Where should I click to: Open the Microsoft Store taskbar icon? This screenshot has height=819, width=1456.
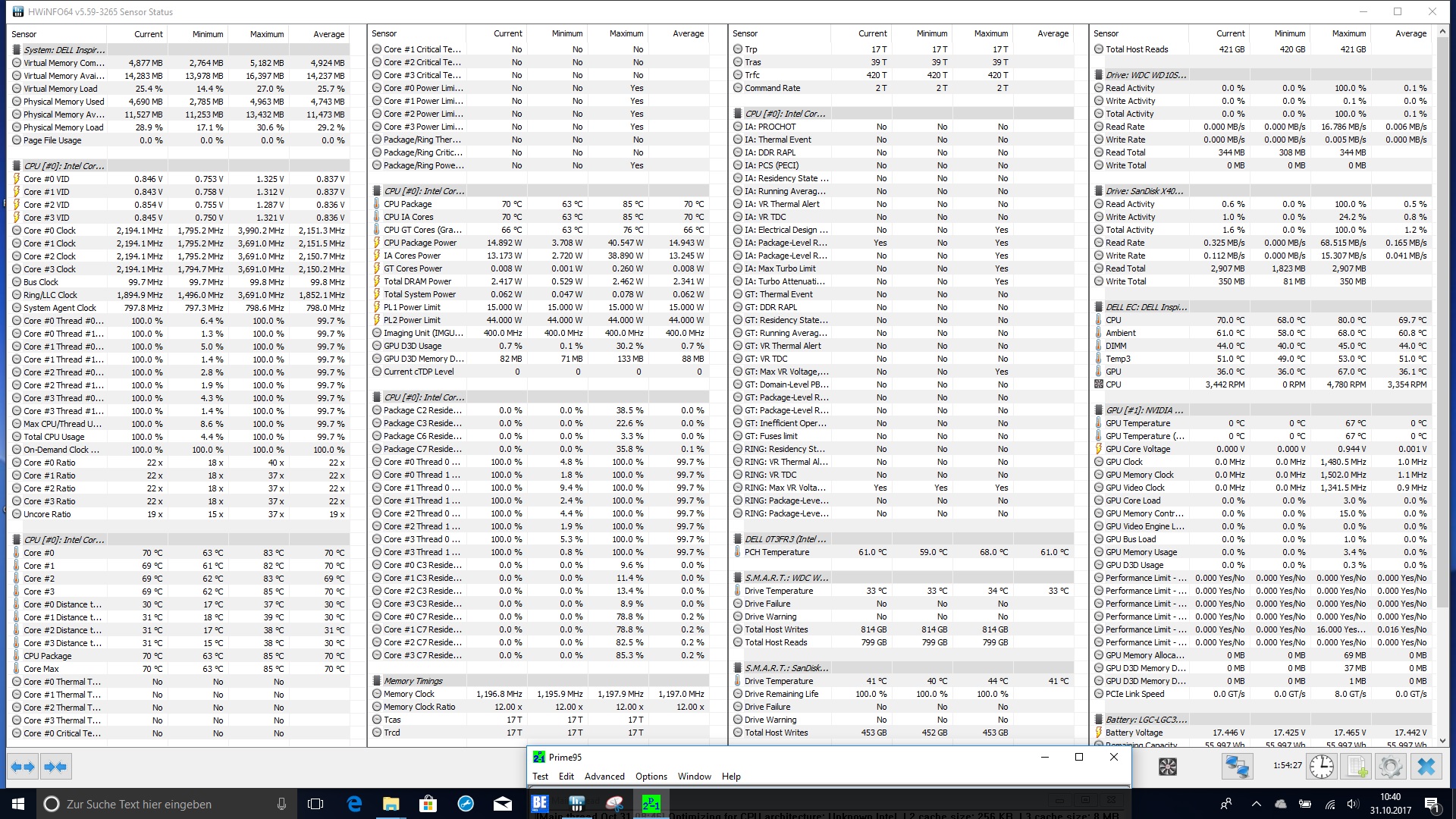pyautogui.click(x=428, y=804)
